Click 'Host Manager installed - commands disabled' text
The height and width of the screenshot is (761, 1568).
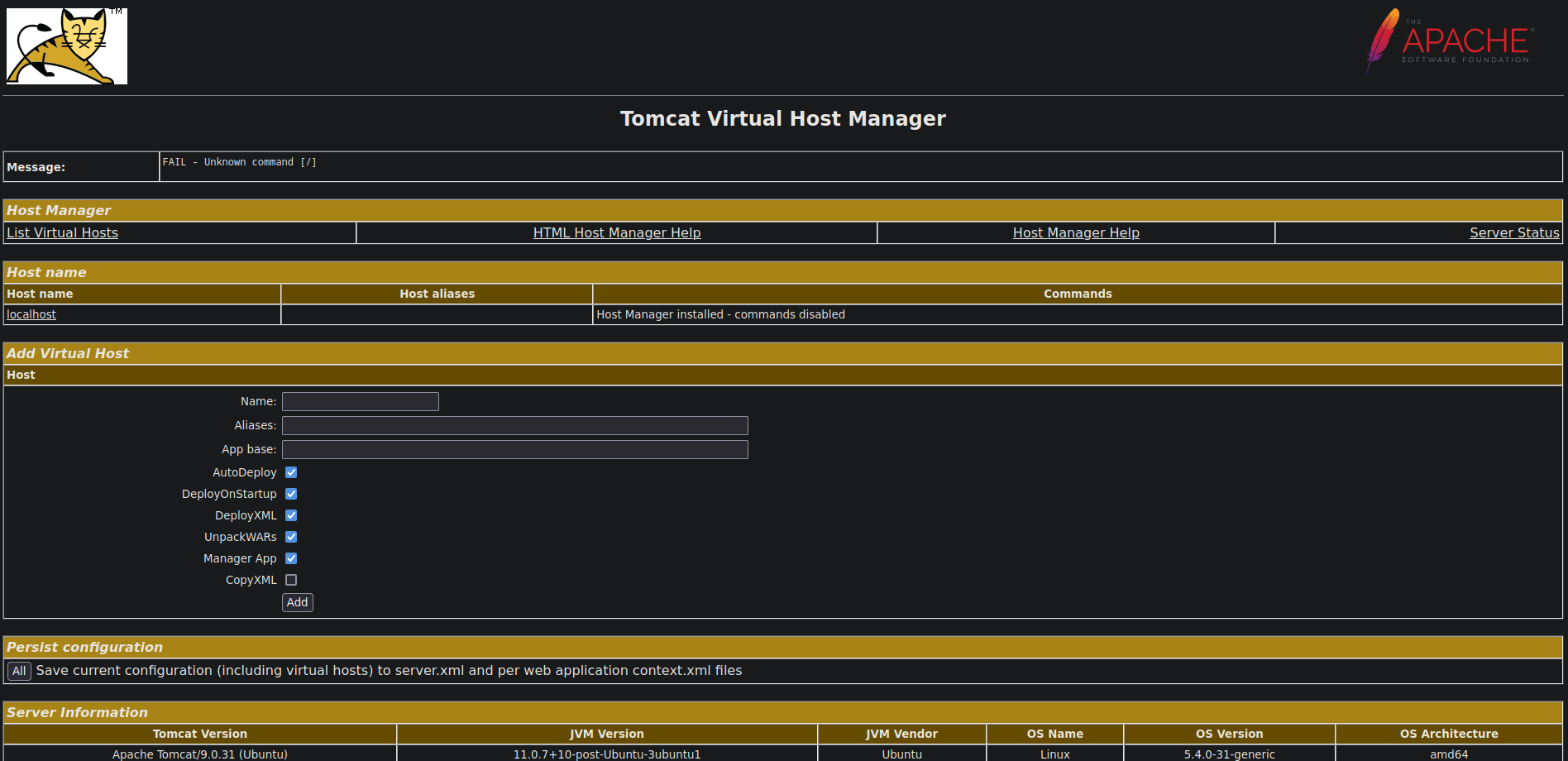click(x=720, y=314)
